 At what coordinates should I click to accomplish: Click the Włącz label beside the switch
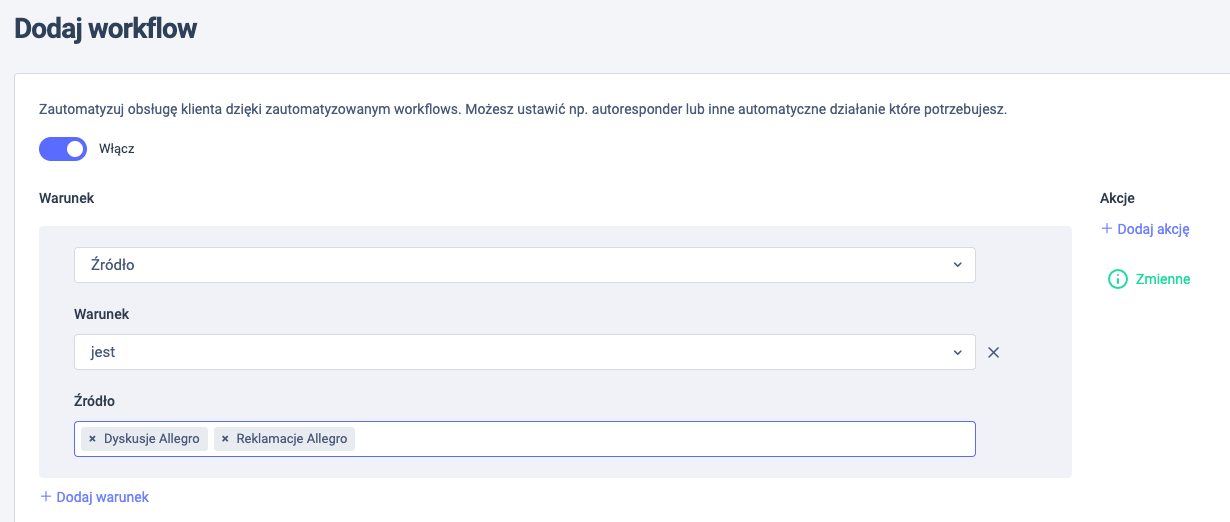[116, 149]
